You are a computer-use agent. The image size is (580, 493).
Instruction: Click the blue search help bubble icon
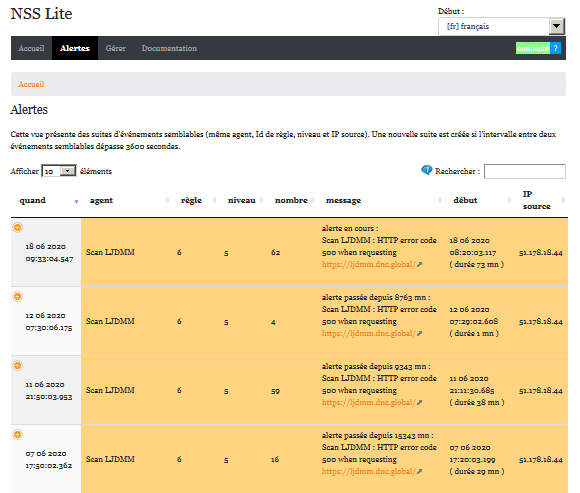point(426,170)
